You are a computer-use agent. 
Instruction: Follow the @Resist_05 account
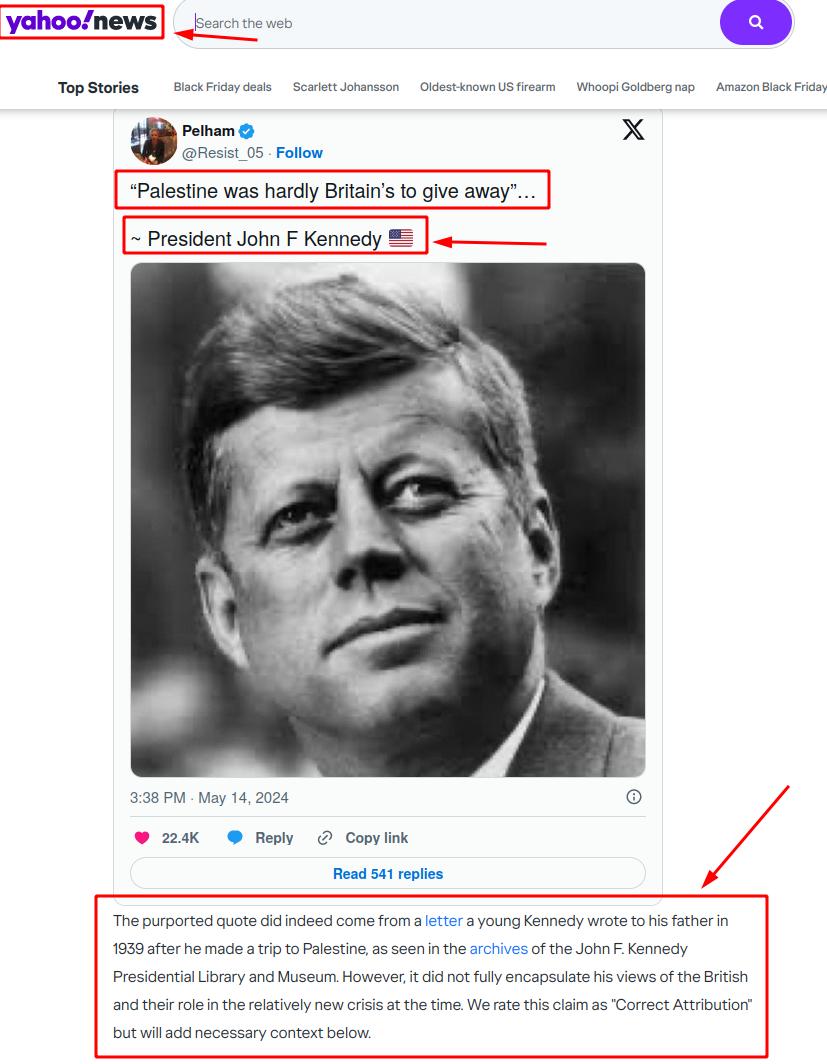coord(299,153)
